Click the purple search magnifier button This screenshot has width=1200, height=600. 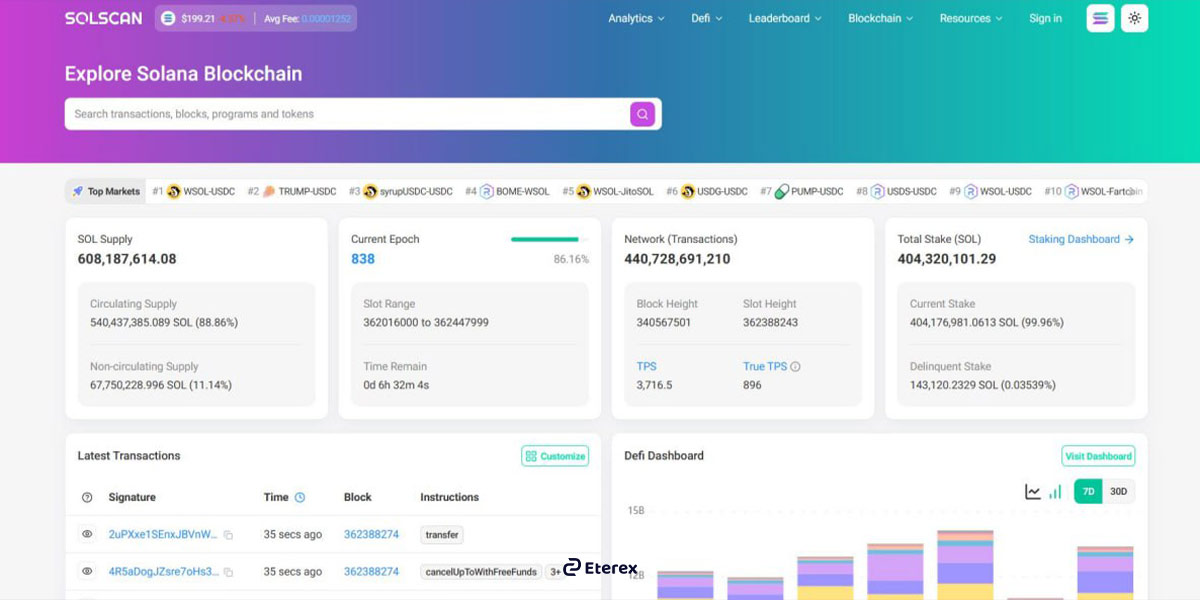click(x=642, y=114)
